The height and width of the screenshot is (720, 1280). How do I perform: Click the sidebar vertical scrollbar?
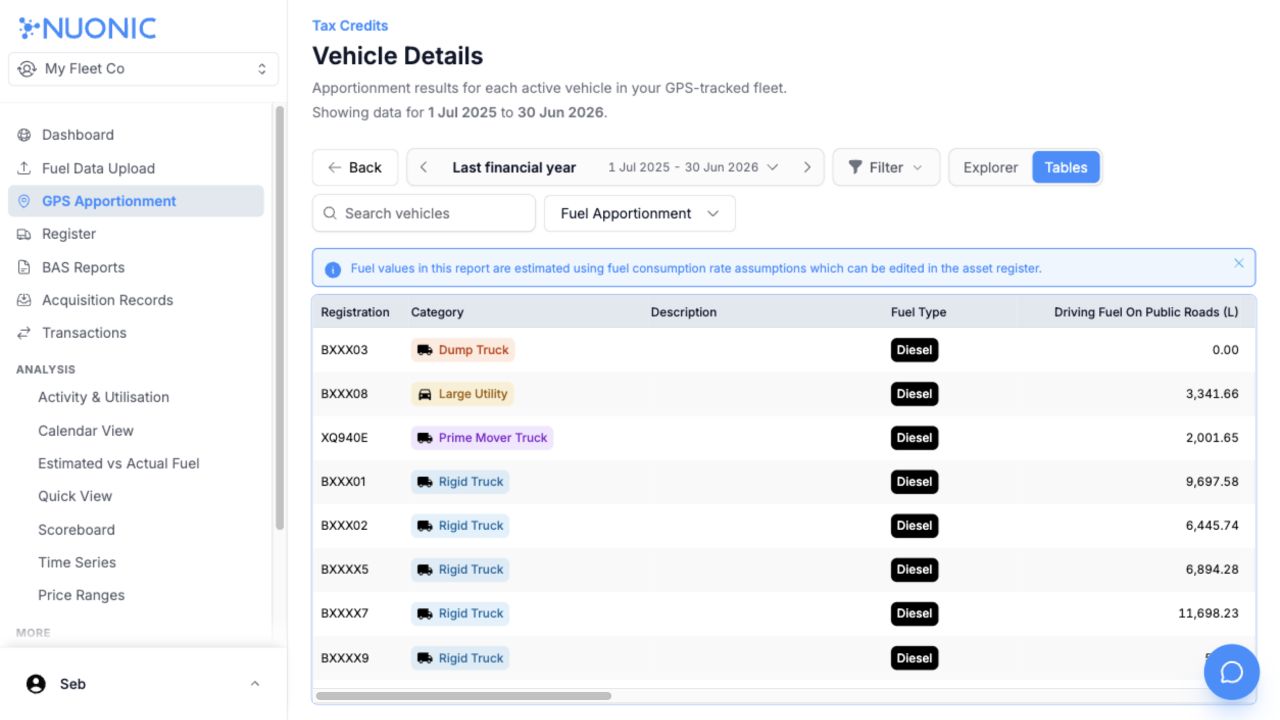tap(280, 317)
